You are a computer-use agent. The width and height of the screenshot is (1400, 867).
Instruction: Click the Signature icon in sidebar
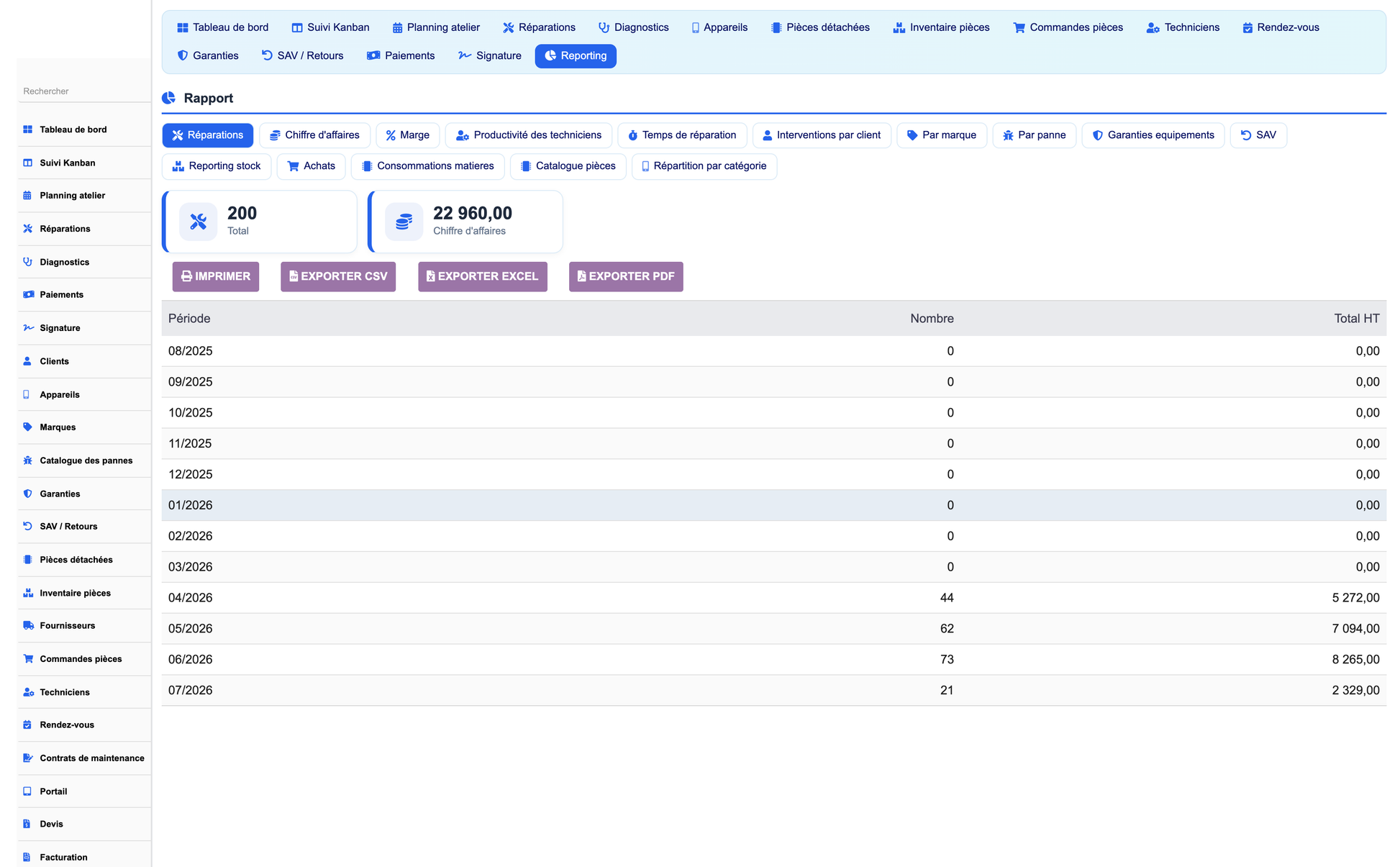click(28, 327)
